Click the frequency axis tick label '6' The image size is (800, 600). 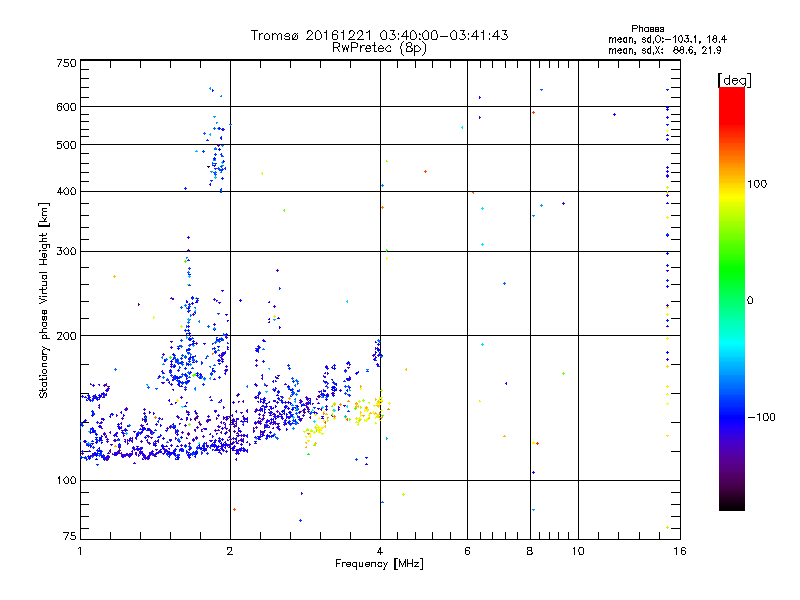tap(467, 551)
